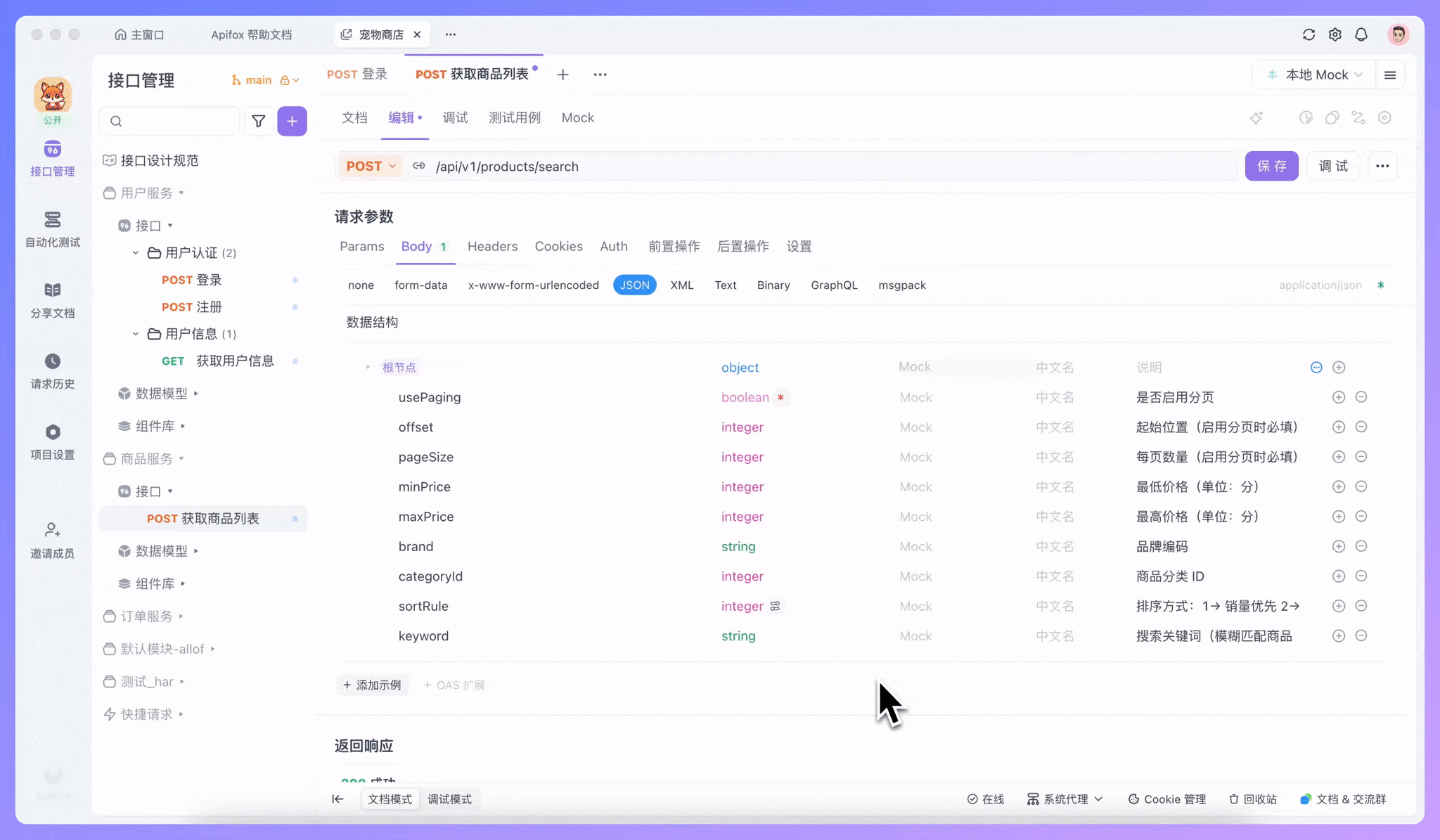Open 分享文档 from the sidebar

click(x=53, y=301)
